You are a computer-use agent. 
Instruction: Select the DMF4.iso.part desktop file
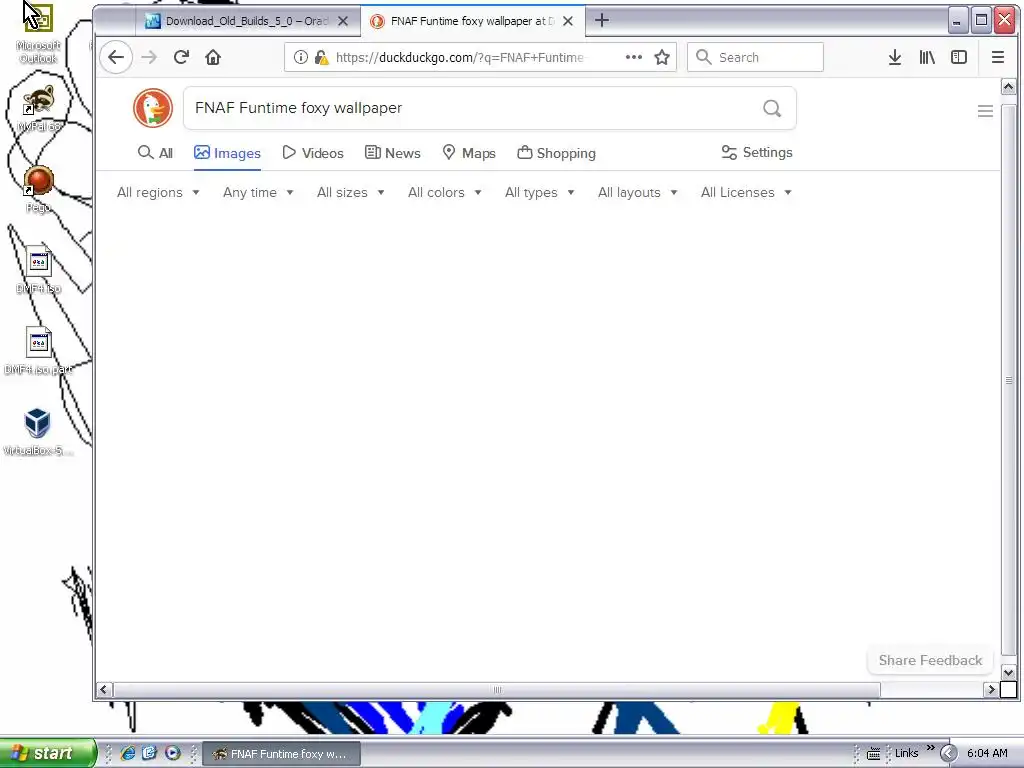coord(39,351)
